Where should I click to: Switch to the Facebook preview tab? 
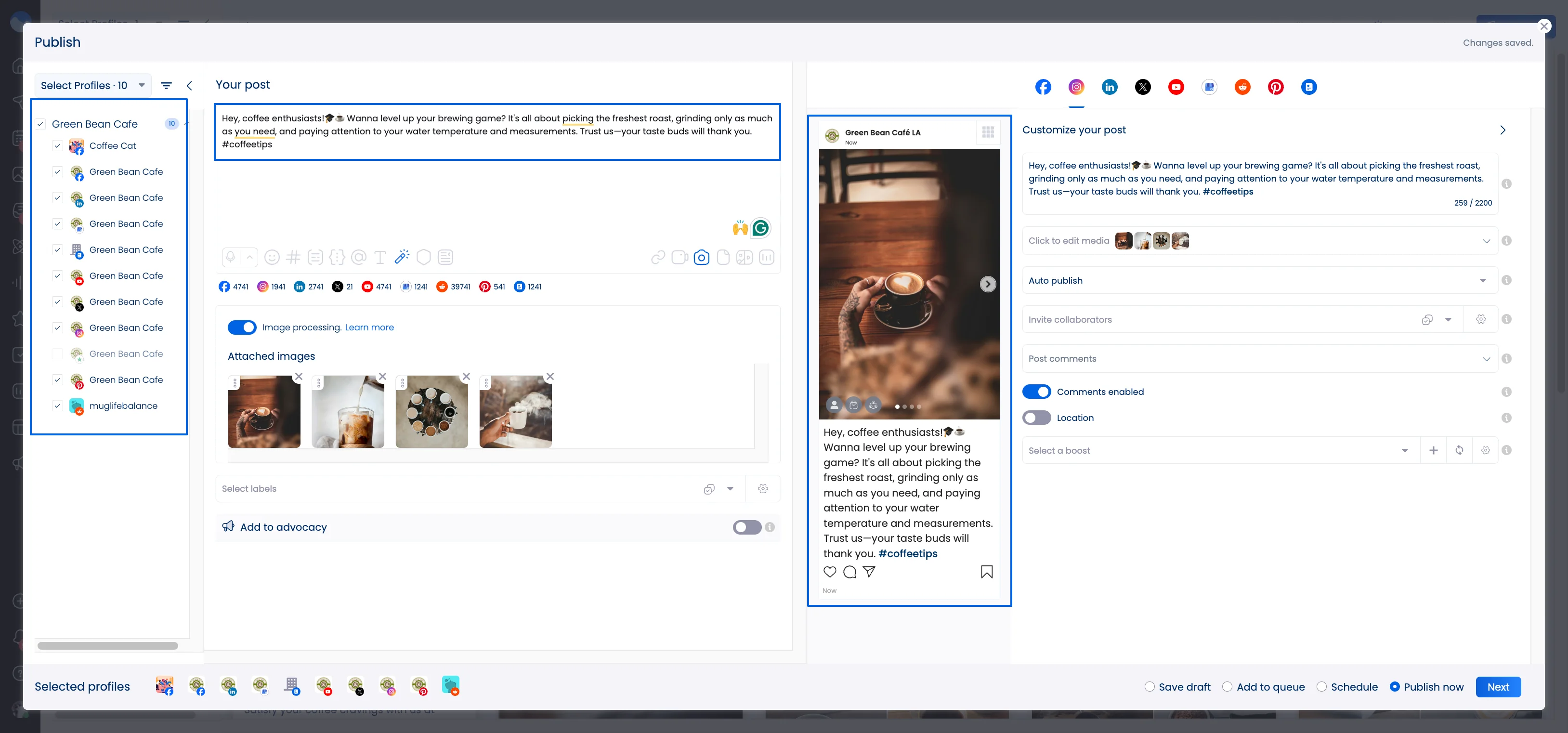tap(1043, 87)
